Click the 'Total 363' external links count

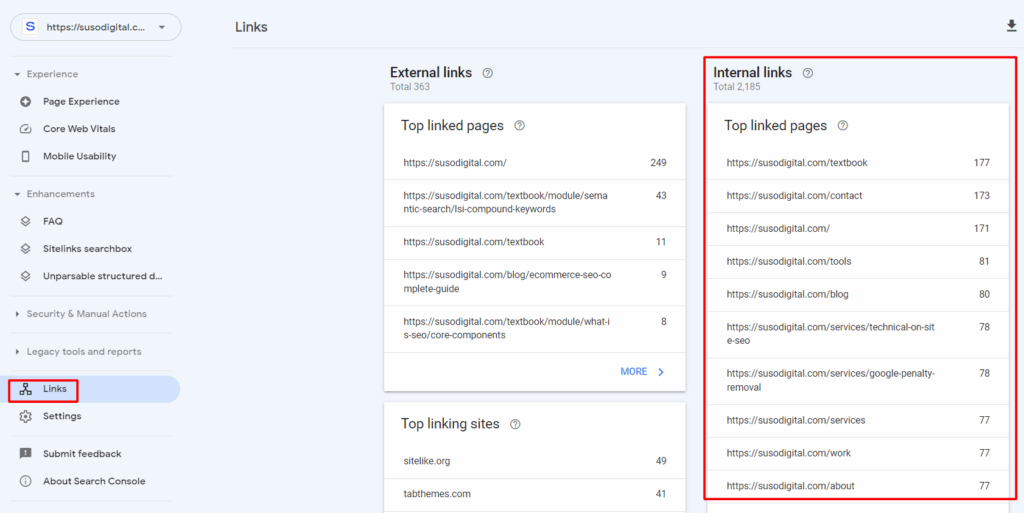pyautogui.click(x=409, y=87)
